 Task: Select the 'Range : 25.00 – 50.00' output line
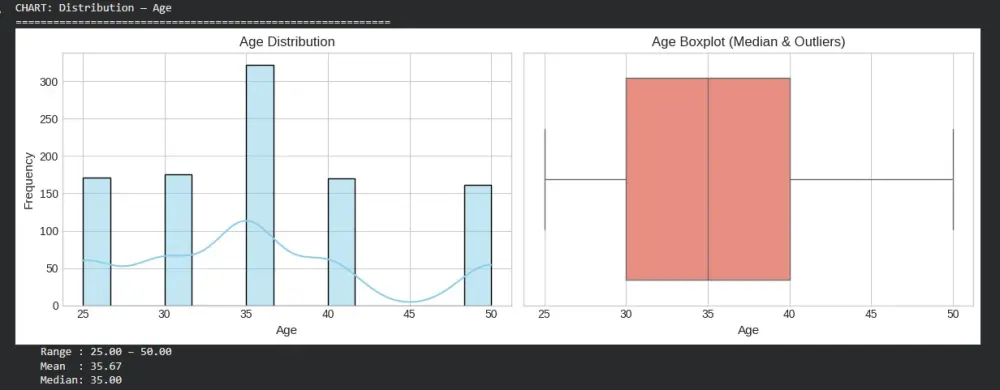tap(106, 352)
